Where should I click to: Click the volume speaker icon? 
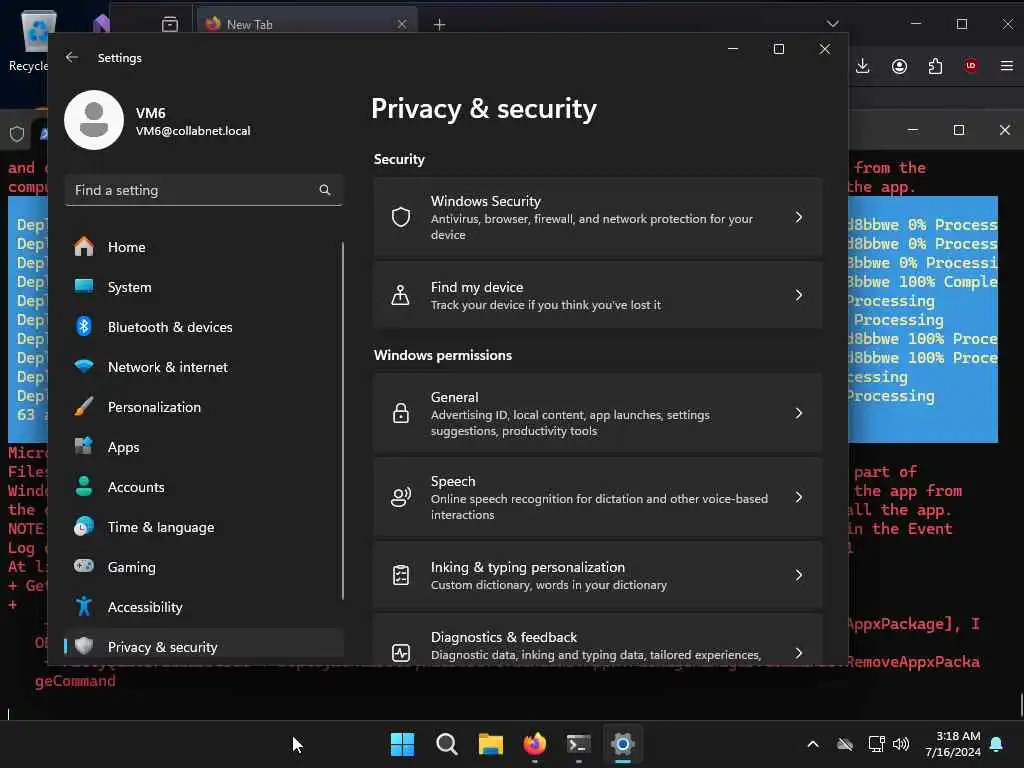[x=901, y=744]
